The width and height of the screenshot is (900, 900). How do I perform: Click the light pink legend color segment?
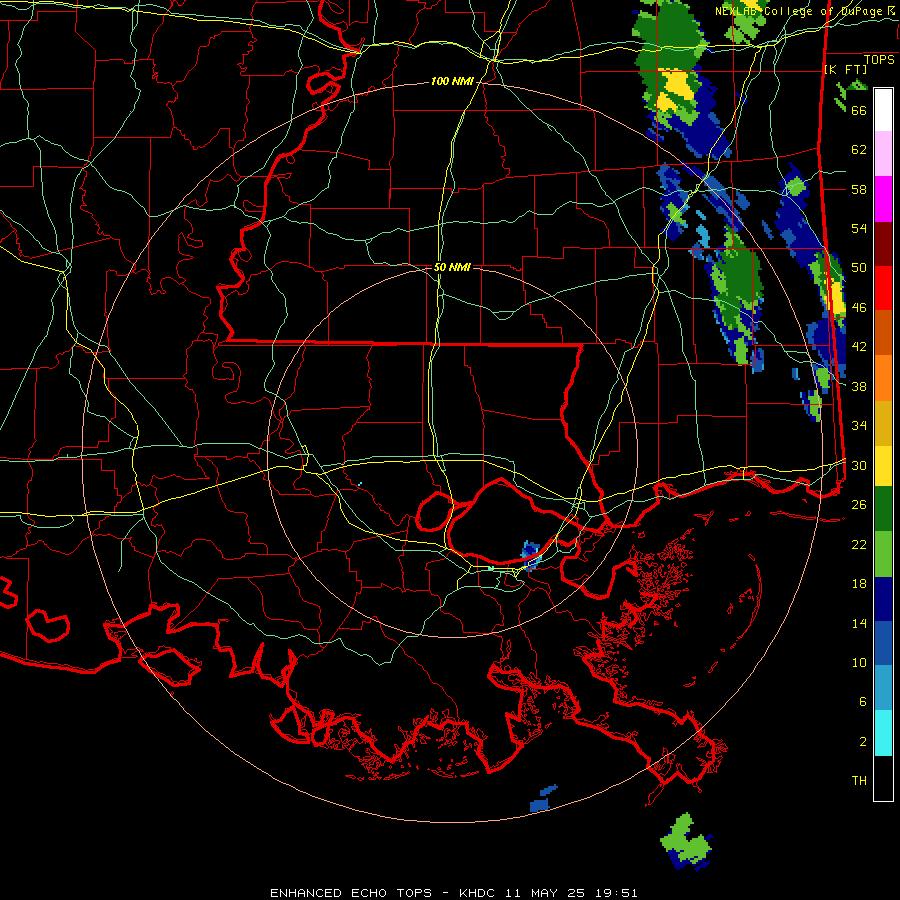[x=883, y=154]
